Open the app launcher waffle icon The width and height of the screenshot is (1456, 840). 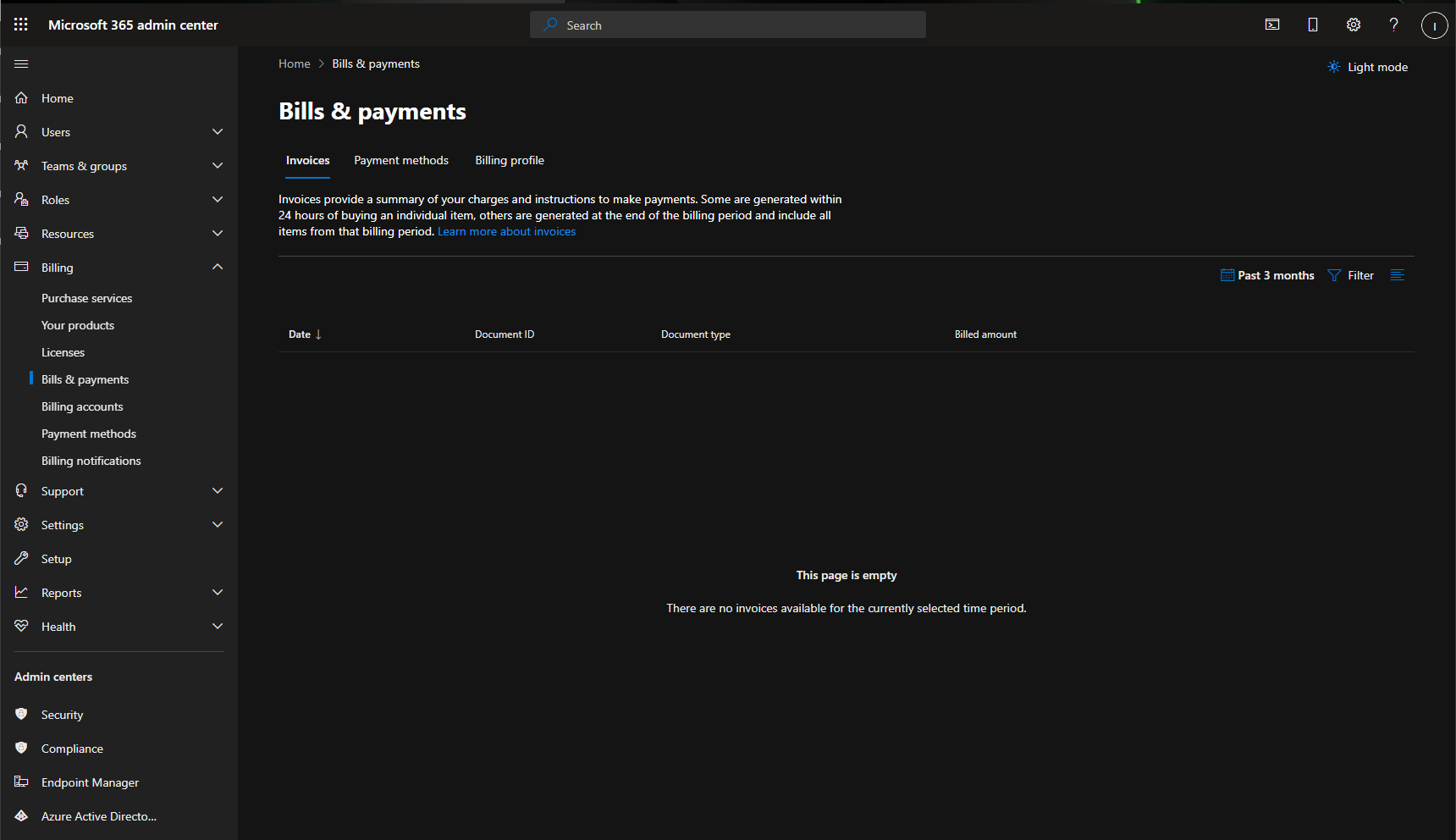tap(21, 25)
